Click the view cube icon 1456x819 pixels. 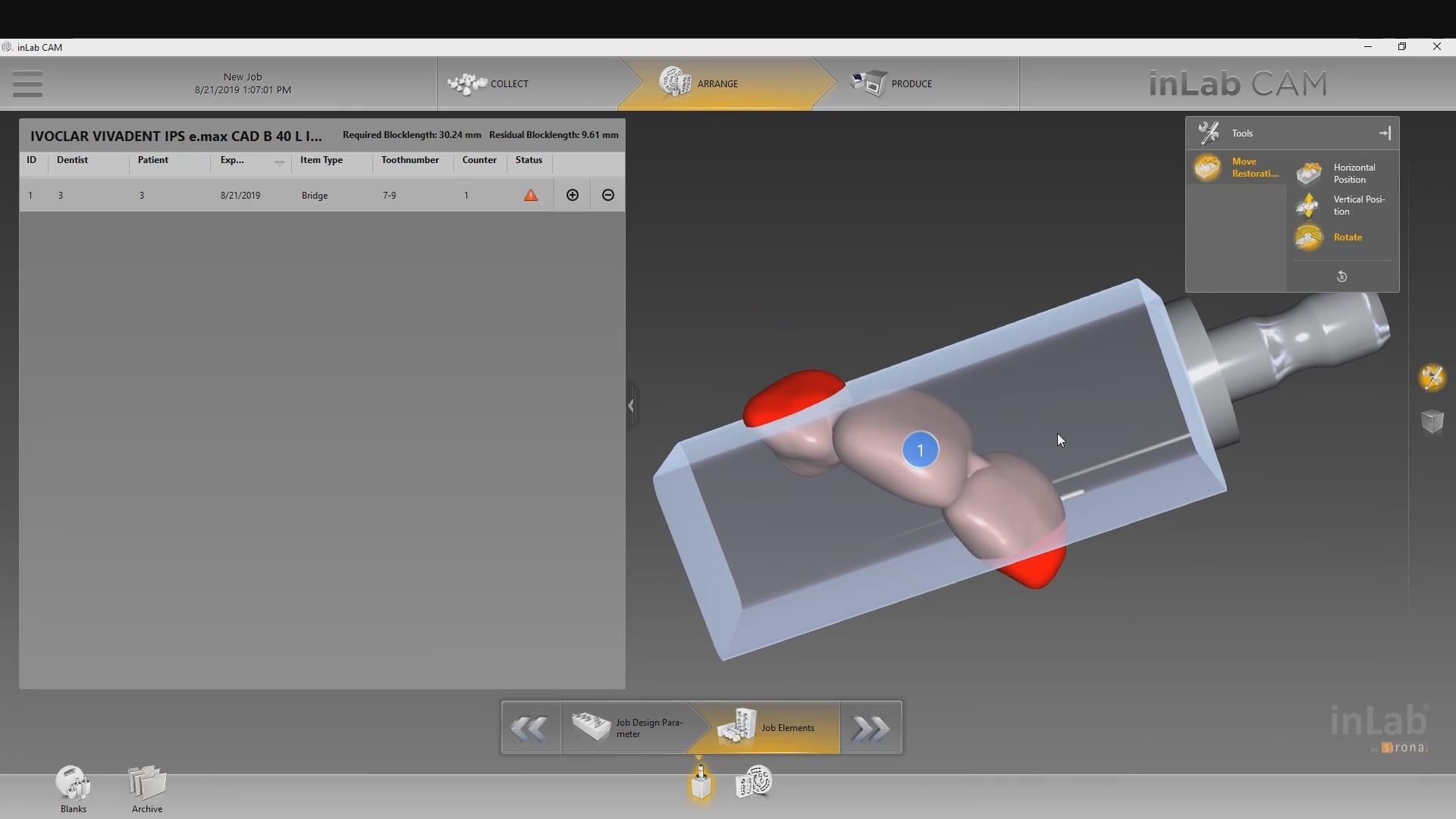point(1432,422)
